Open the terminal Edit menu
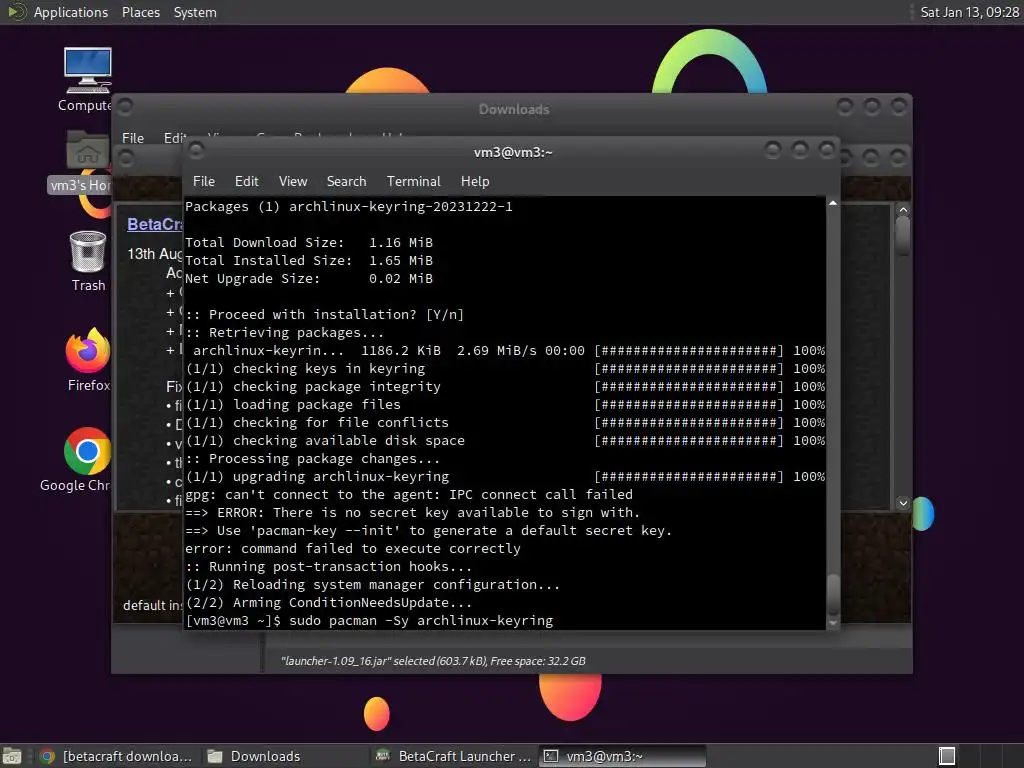 coord(246,181)
